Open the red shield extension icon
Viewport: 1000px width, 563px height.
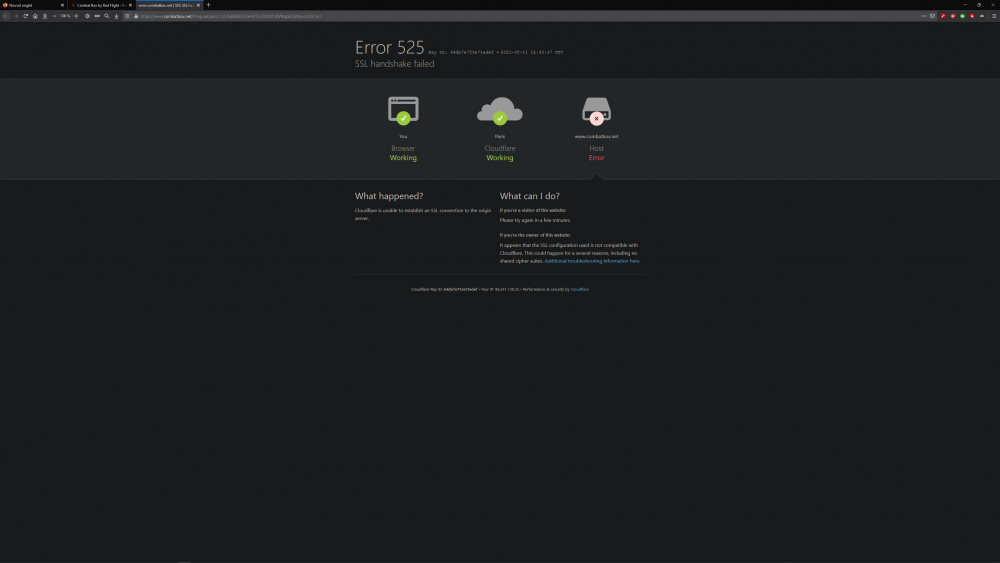[x=972, y=16]
